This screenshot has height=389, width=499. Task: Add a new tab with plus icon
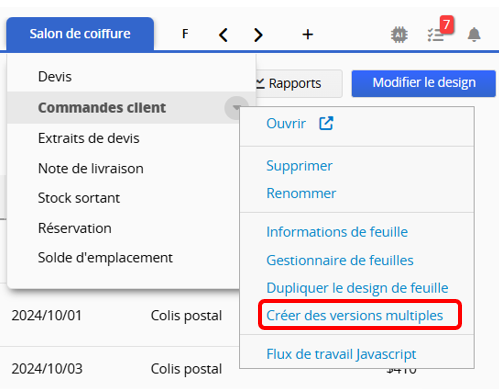[308, 34]
